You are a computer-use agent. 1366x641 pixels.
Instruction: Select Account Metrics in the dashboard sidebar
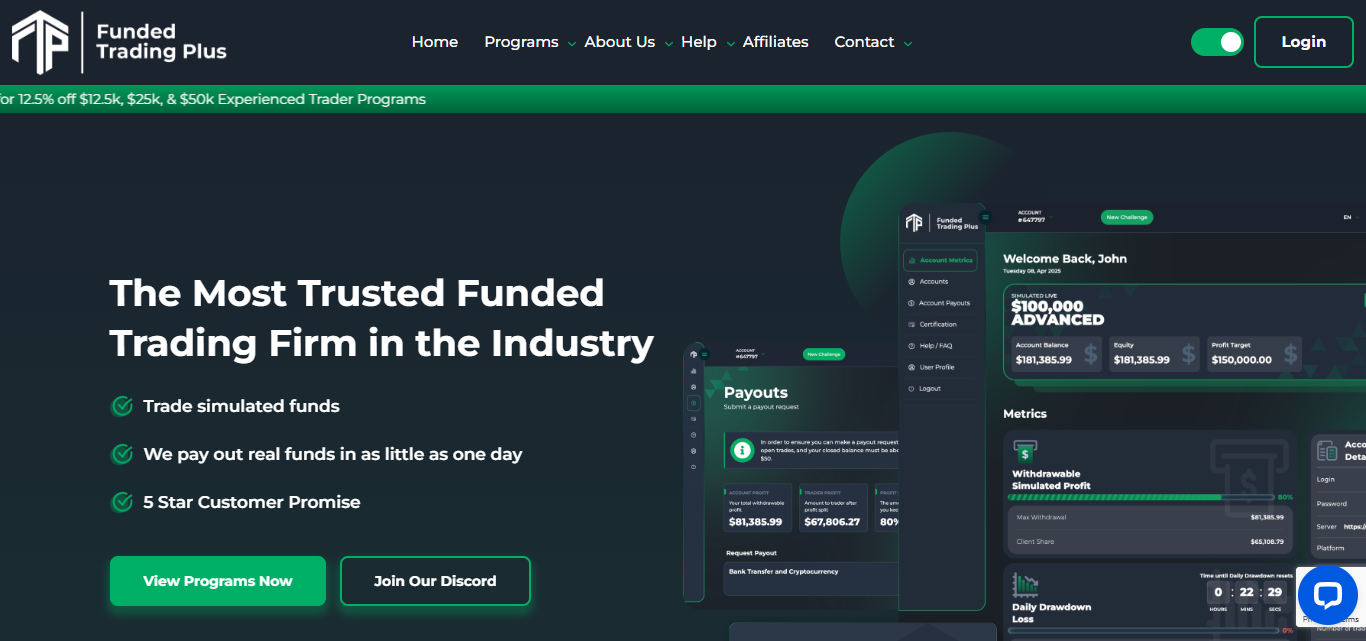tap(940, 260)
